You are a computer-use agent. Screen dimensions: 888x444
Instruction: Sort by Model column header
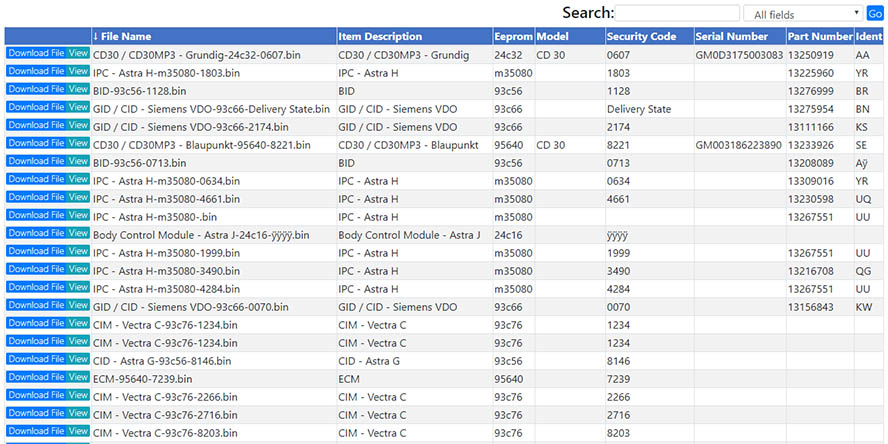click(552, 36)
